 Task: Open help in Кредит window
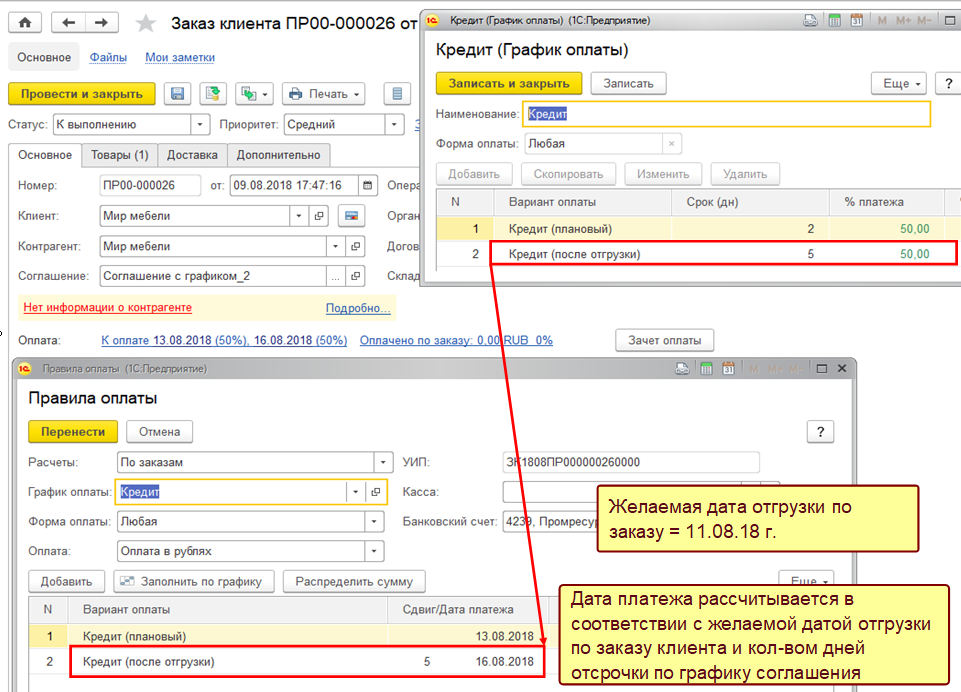pyautogui.click(x=949, y=83)
